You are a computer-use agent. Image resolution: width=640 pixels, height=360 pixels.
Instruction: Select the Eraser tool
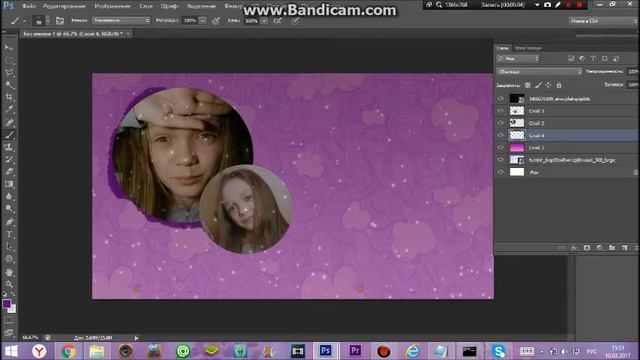pyautogui.click(x=9, y=171)
